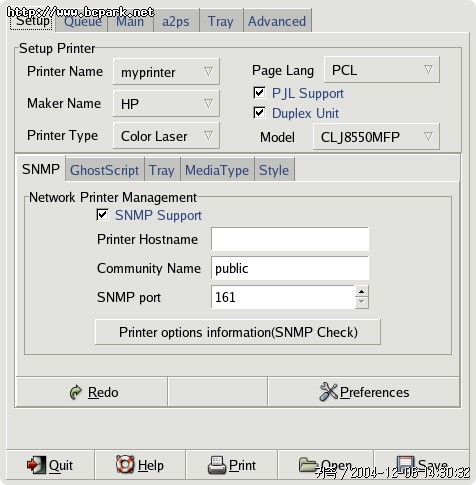Click the Print printer icon
Image resolution: width=476 pixels, height=485 pixels.
(217, 465)
